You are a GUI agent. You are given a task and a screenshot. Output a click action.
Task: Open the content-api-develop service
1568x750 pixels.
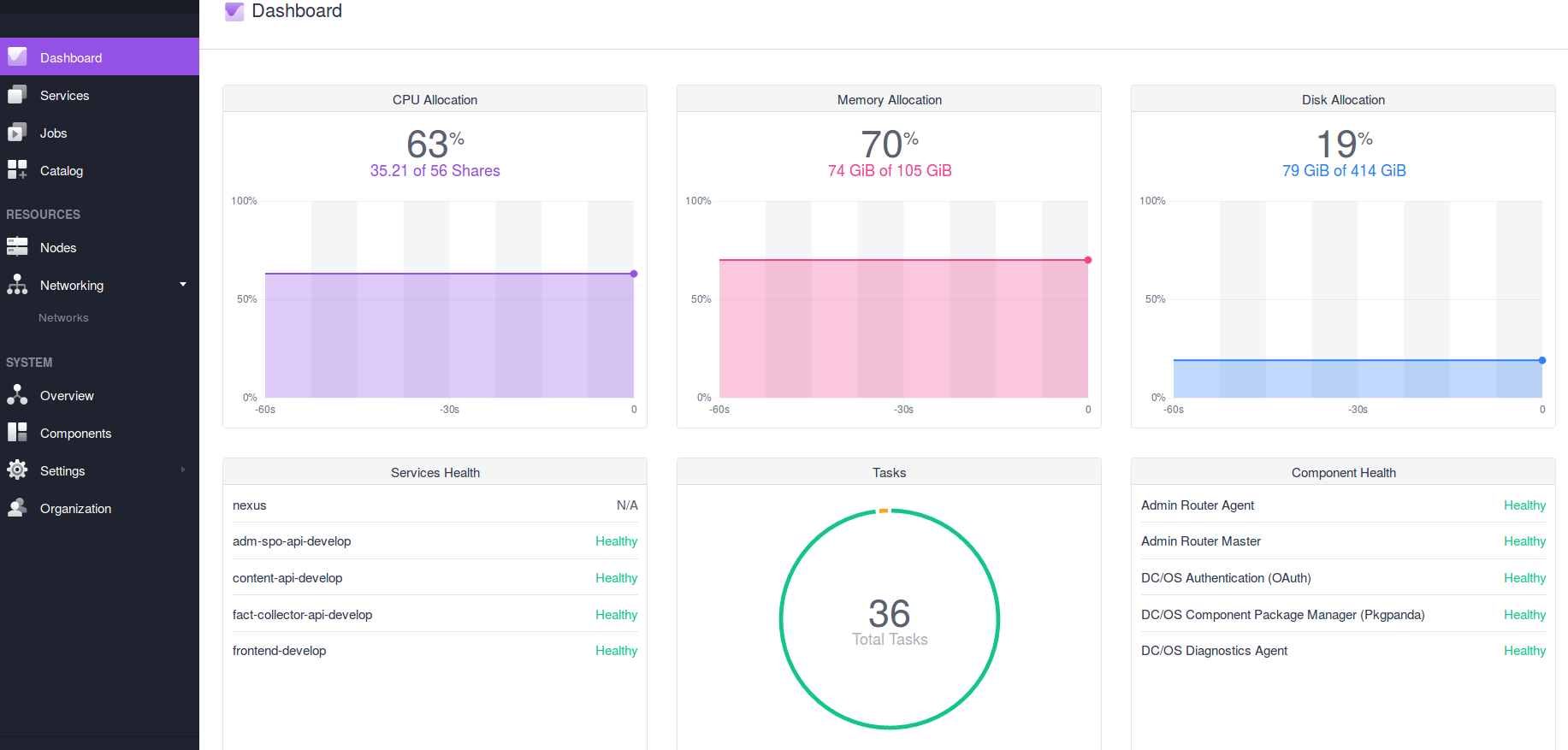click(x=287, y=578)
